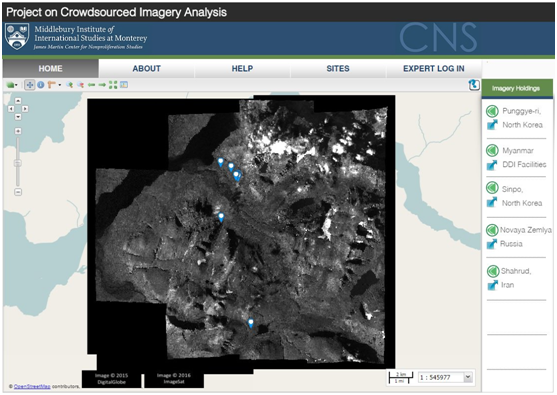Follow the OpenStreetMap contributors link

pos(32,386)
